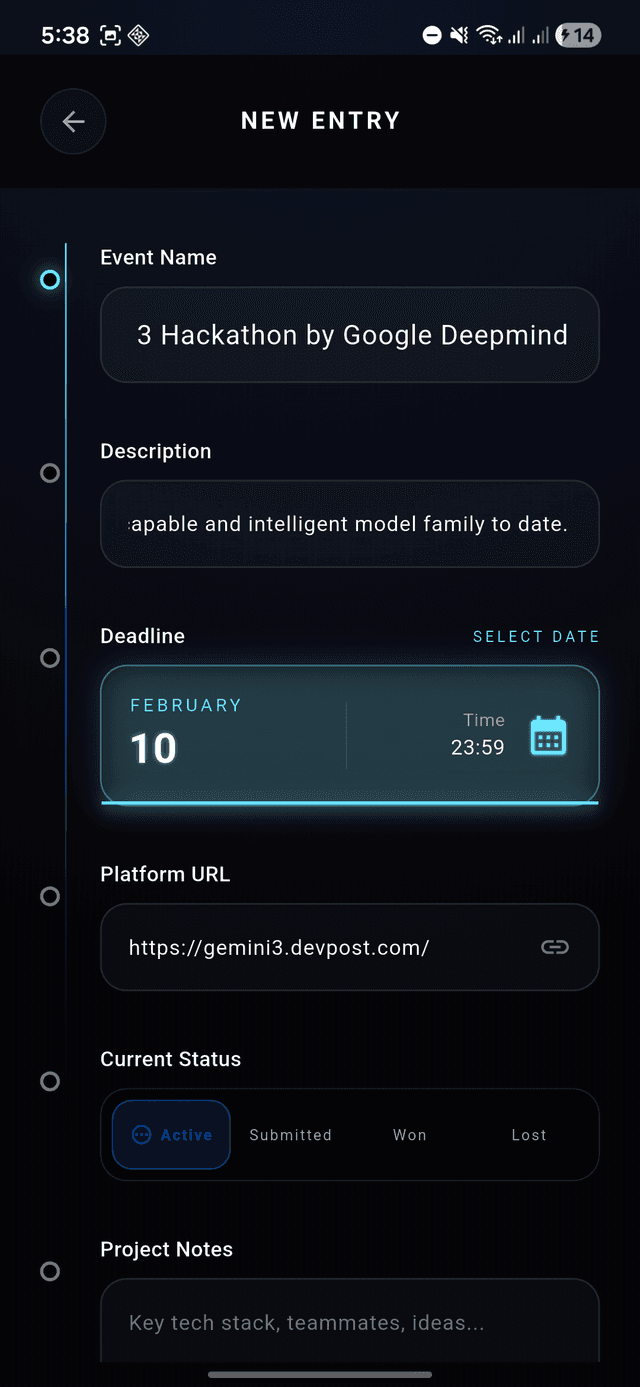The height and width of the screenshot is (1387, 640).
Task: Click the chain link icon beside the URL
Action: pos(554,947)
